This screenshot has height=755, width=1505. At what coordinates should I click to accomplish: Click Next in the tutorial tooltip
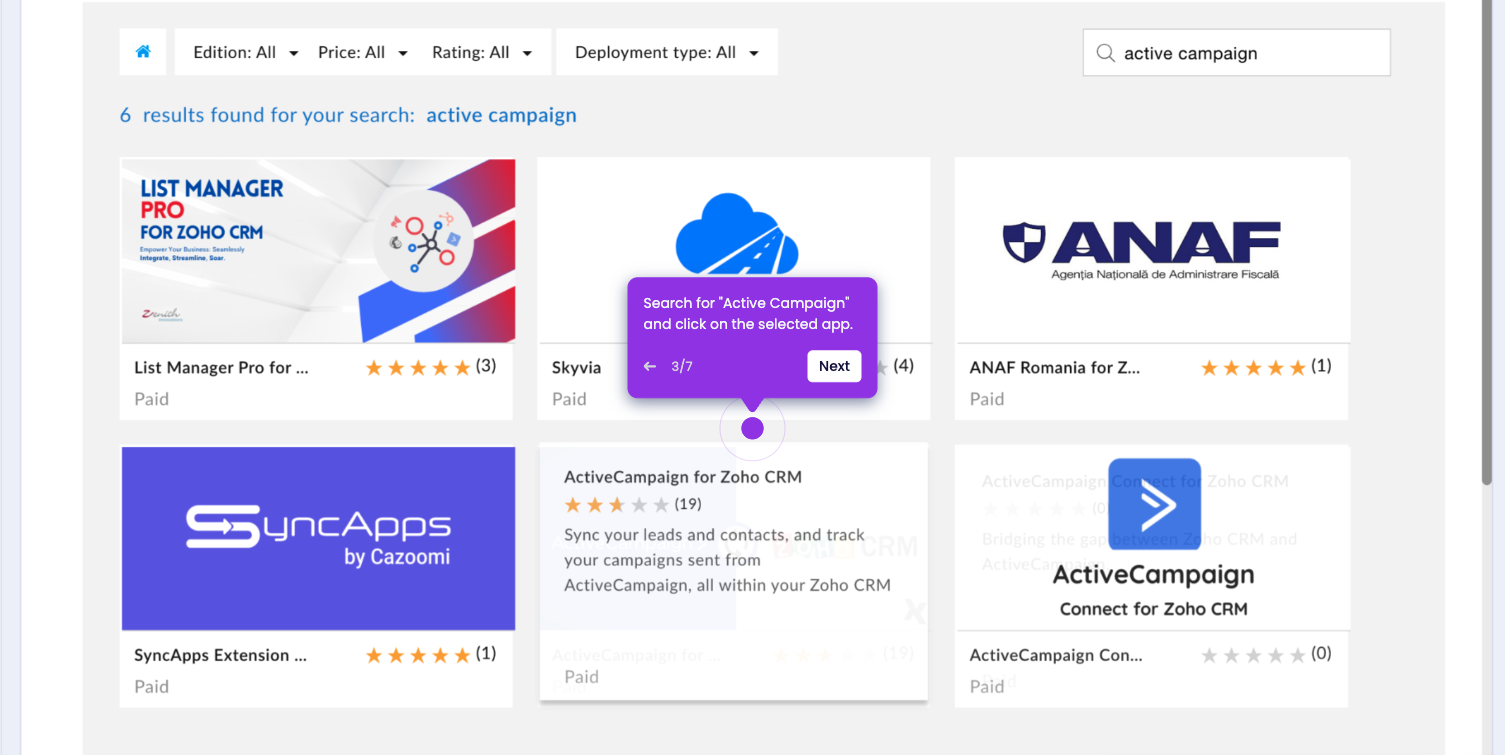tap(834, 366)
